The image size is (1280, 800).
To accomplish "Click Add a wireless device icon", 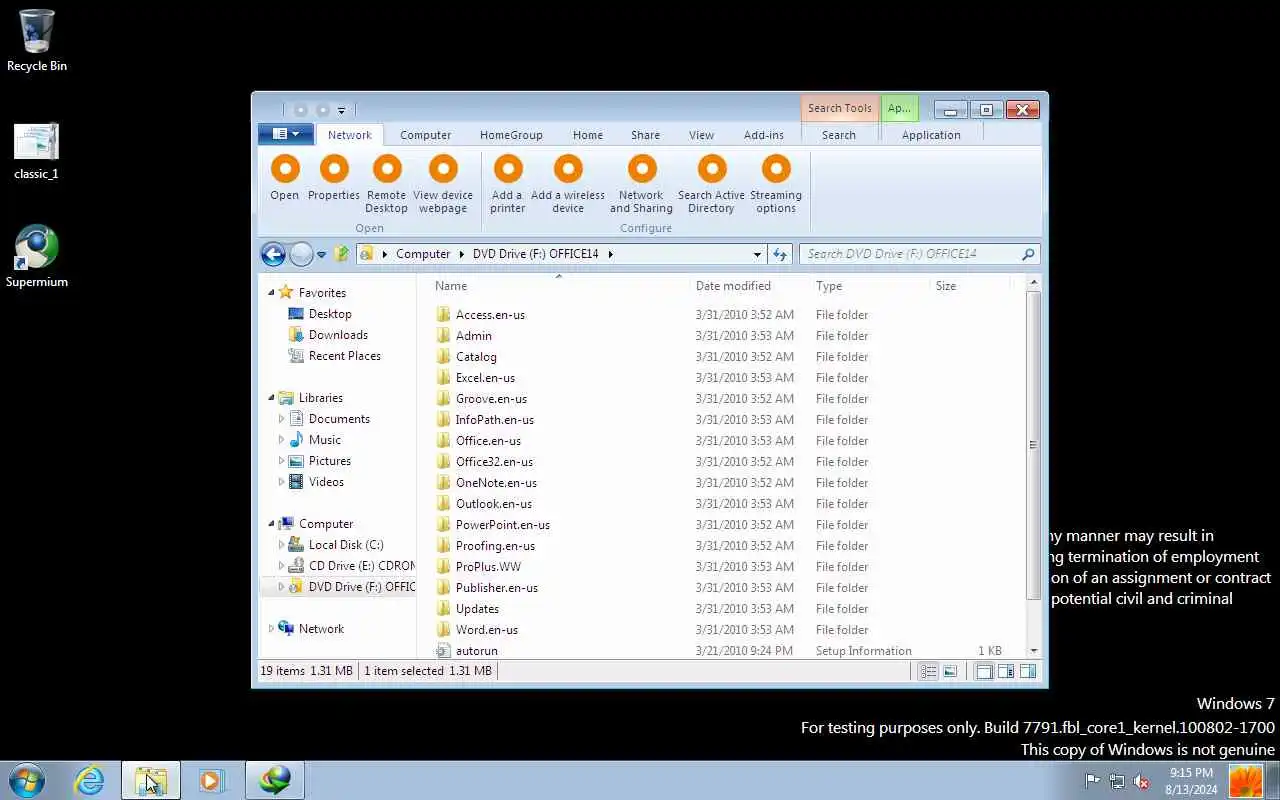I will (568, 169).
